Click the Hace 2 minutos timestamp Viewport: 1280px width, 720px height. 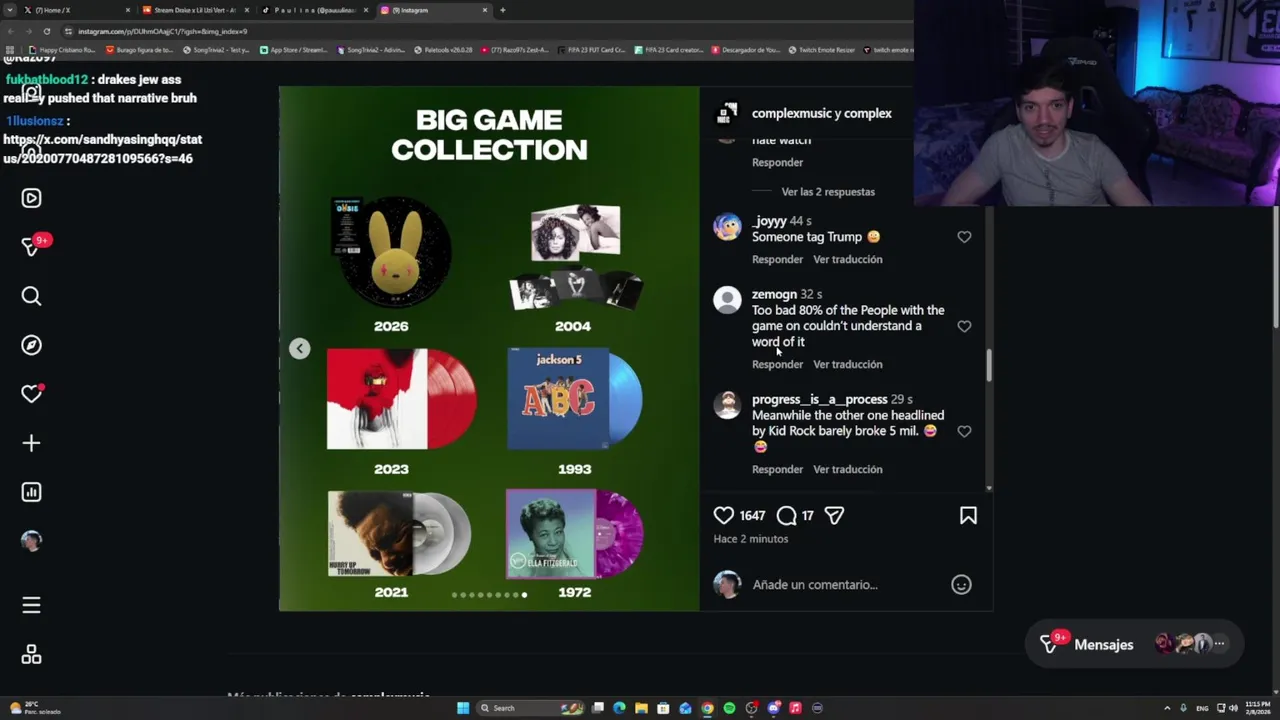coord(751,539)
